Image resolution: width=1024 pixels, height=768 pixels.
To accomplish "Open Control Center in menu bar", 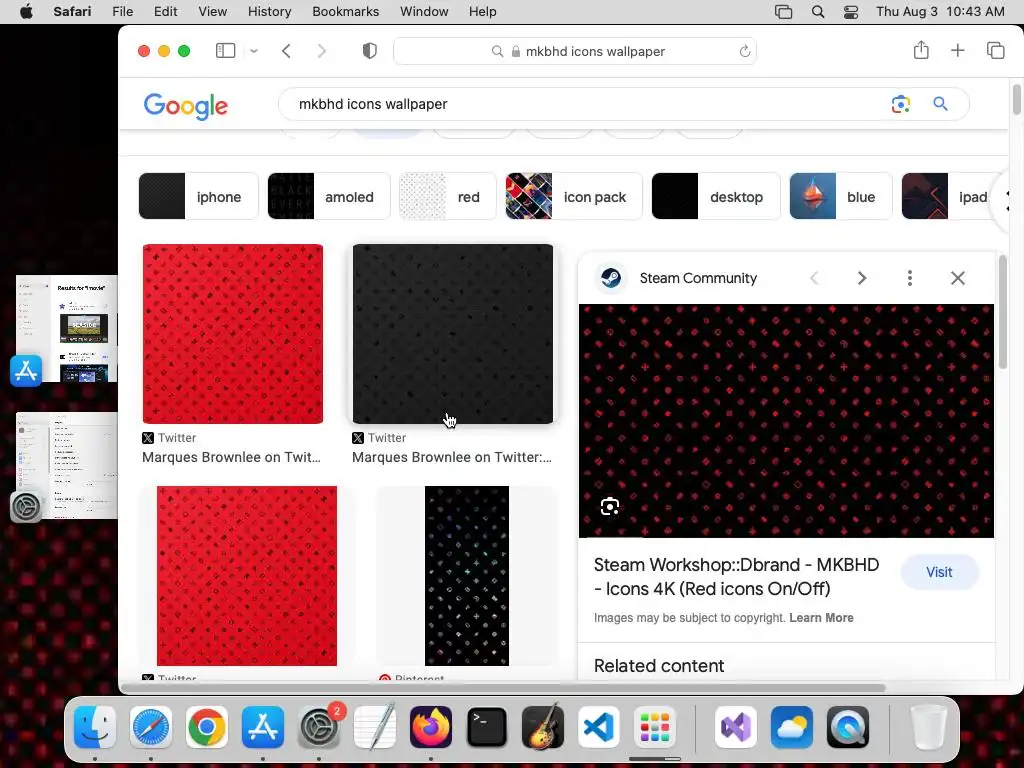I will coord(851,12).
